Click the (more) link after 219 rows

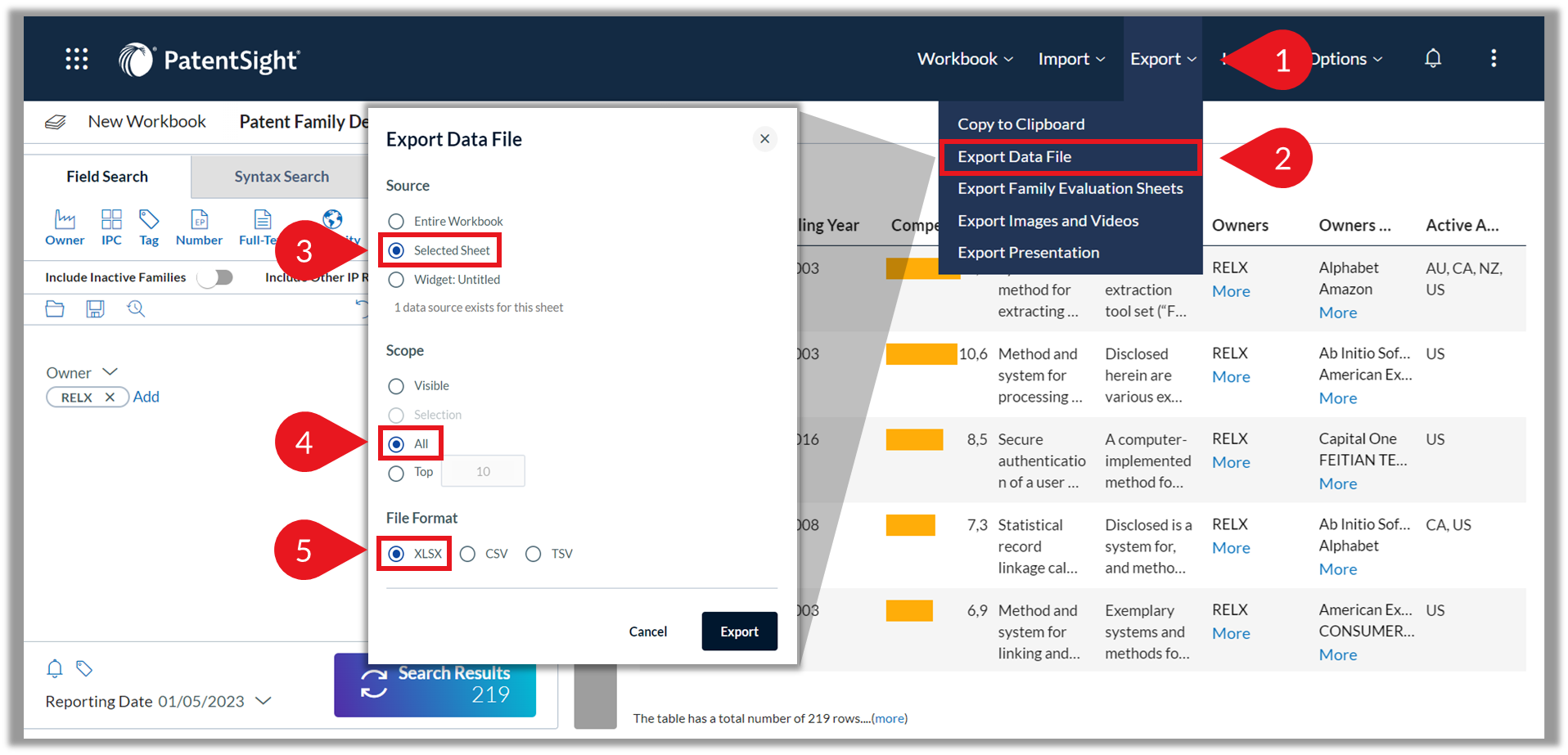890,719
